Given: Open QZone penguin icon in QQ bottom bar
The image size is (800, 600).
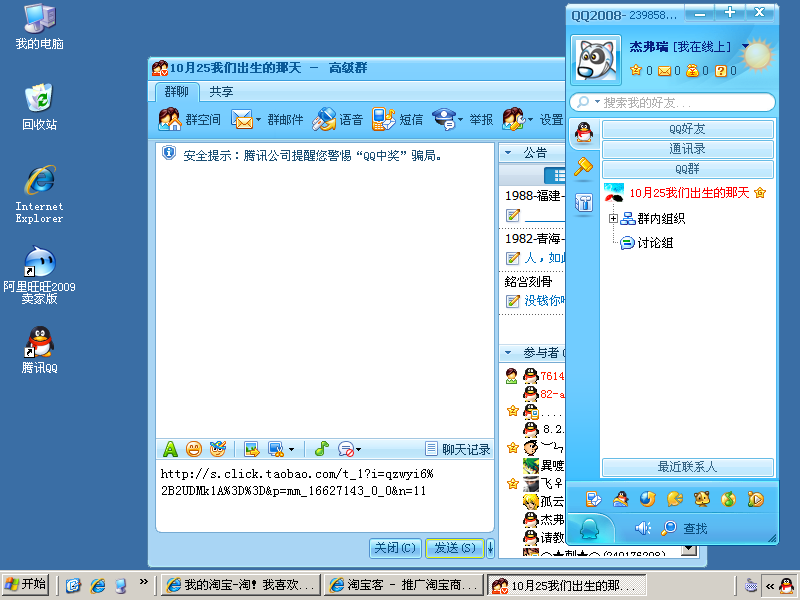Looking at the screenshot, I should tap(620, 499).
